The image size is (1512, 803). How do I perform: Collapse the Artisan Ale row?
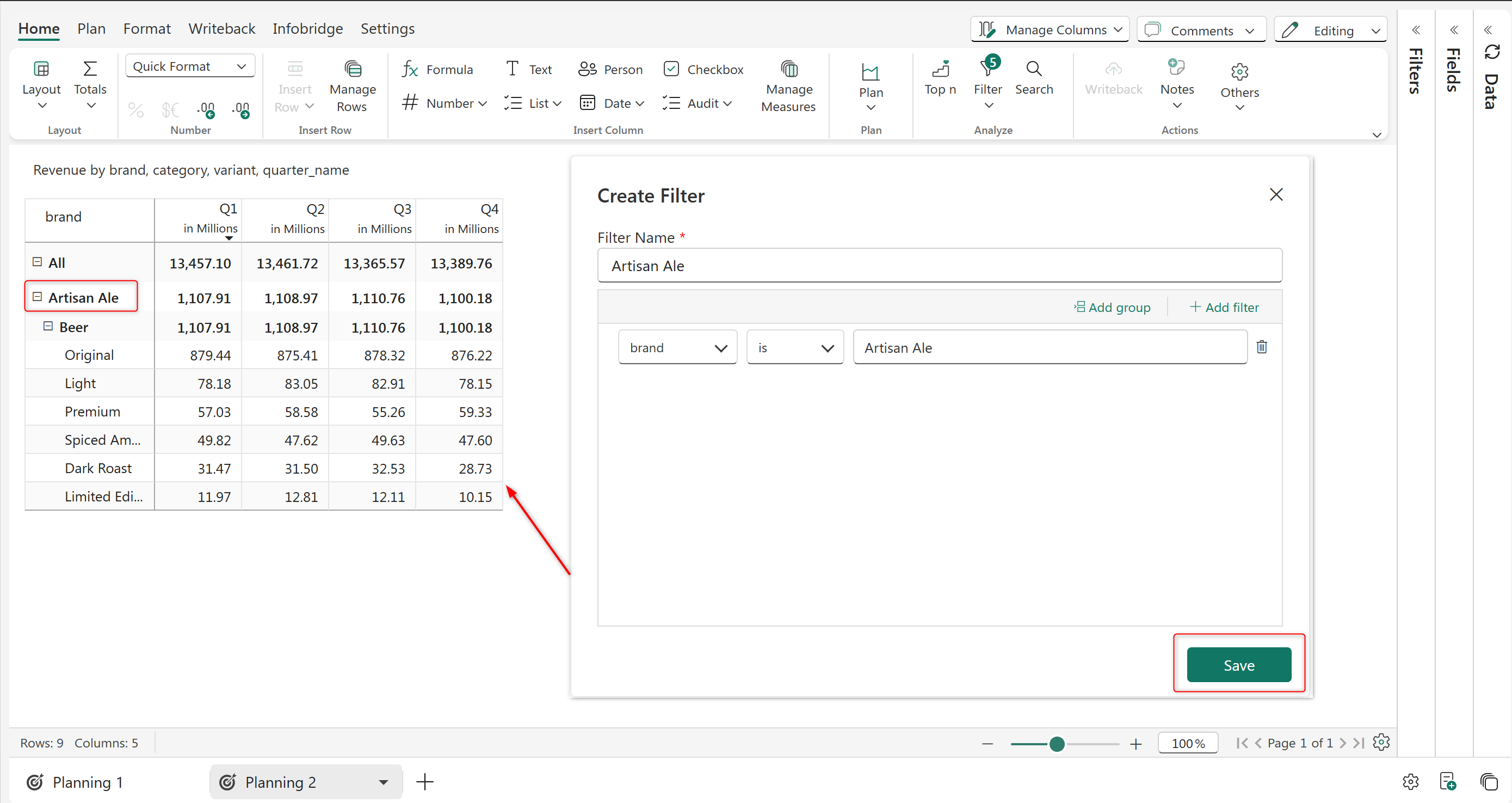[38, 297]
